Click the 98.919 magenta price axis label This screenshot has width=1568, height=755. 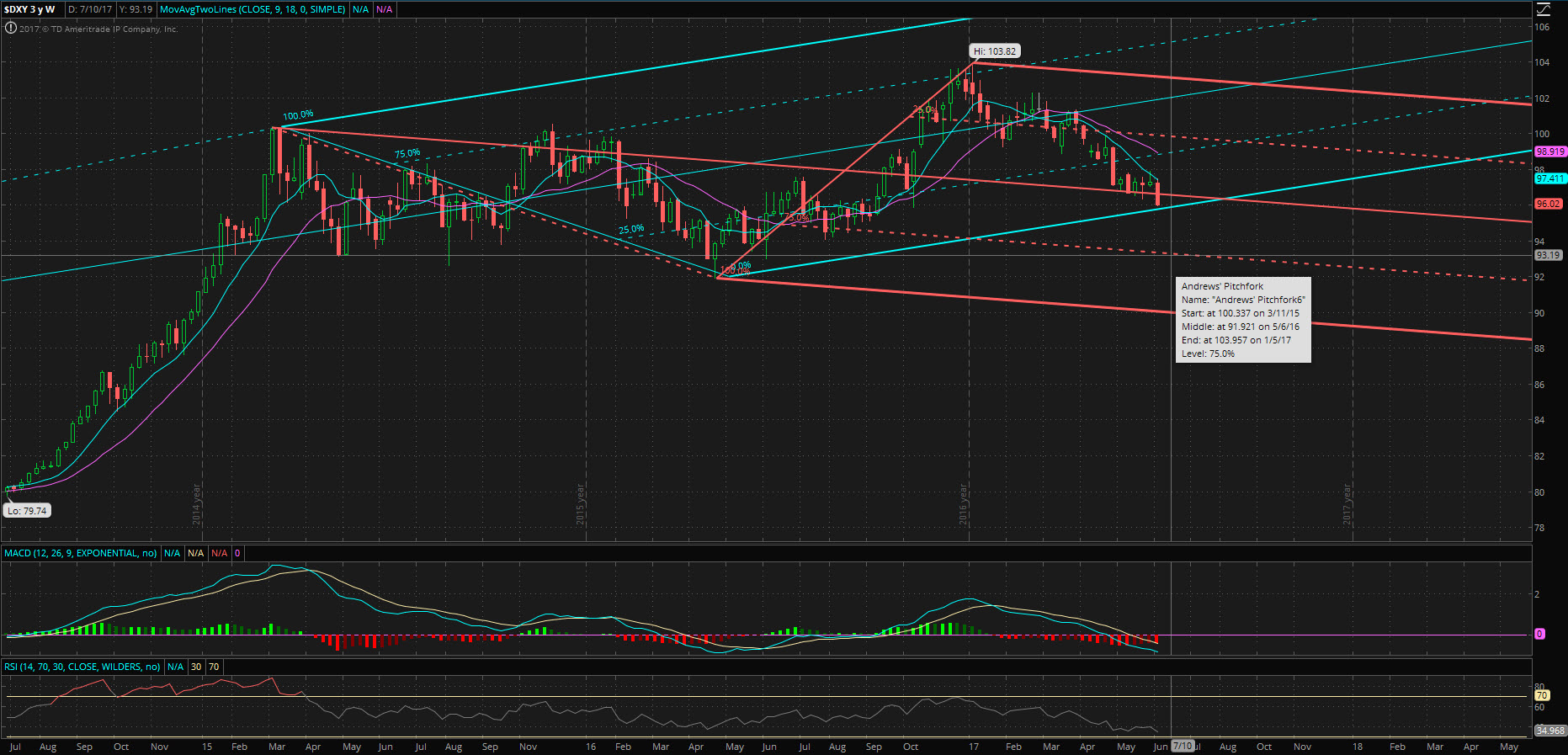click(x=1549, y=152)
